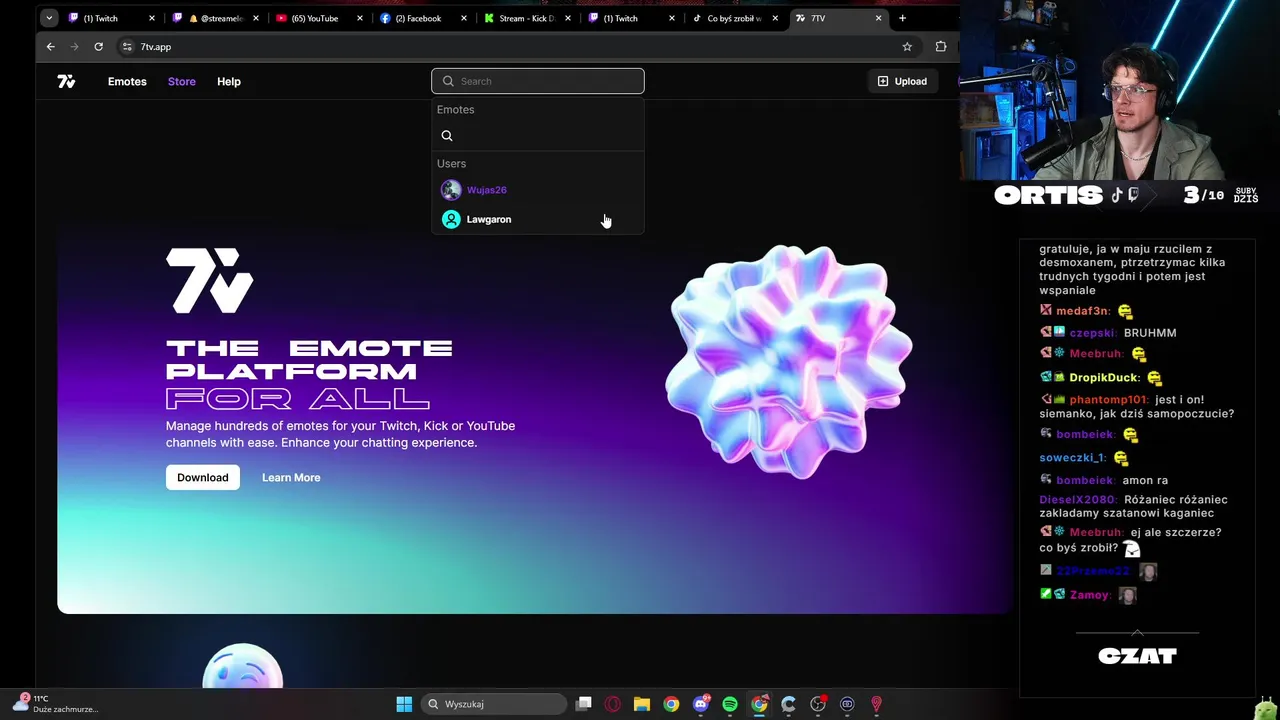Click the pink pin app on the taskbar
The height and width of the screenshot is (720, 1280).
click(877, 704)
